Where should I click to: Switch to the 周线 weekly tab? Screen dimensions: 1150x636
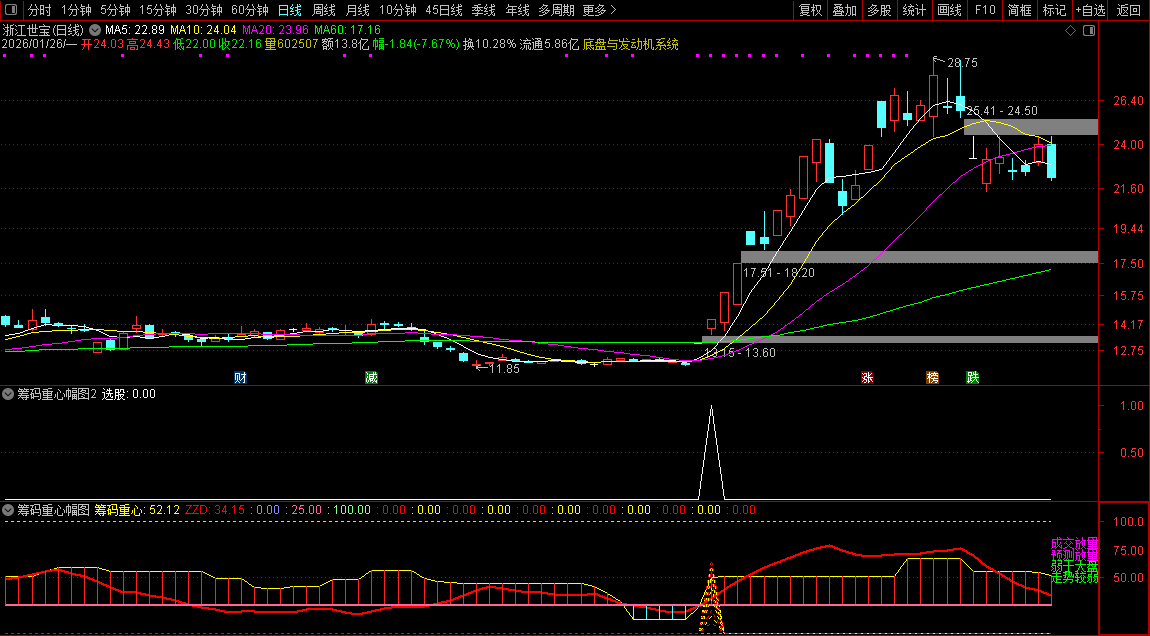324,10
